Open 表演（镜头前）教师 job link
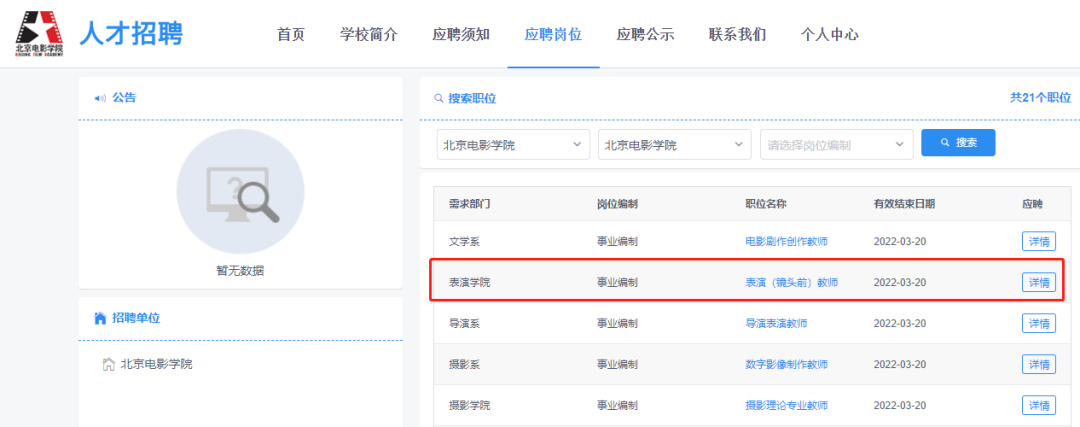The width and height of the screenshot is (1080, 427). pyautogui.click(x=791, y=282)
